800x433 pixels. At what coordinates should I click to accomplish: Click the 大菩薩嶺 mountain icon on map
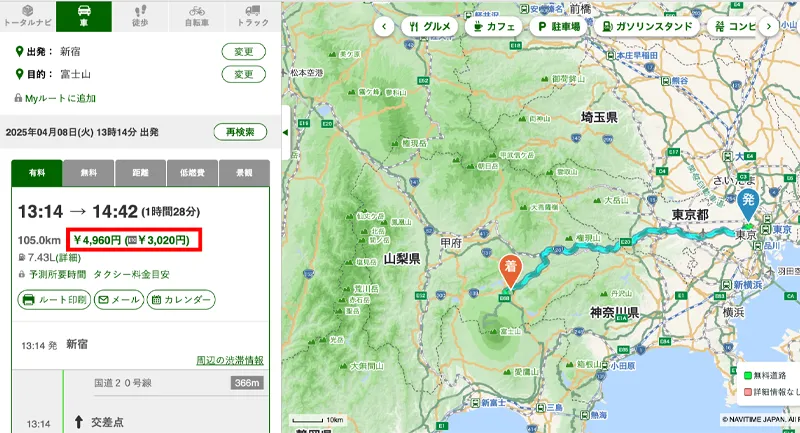(x=523, y=208)
